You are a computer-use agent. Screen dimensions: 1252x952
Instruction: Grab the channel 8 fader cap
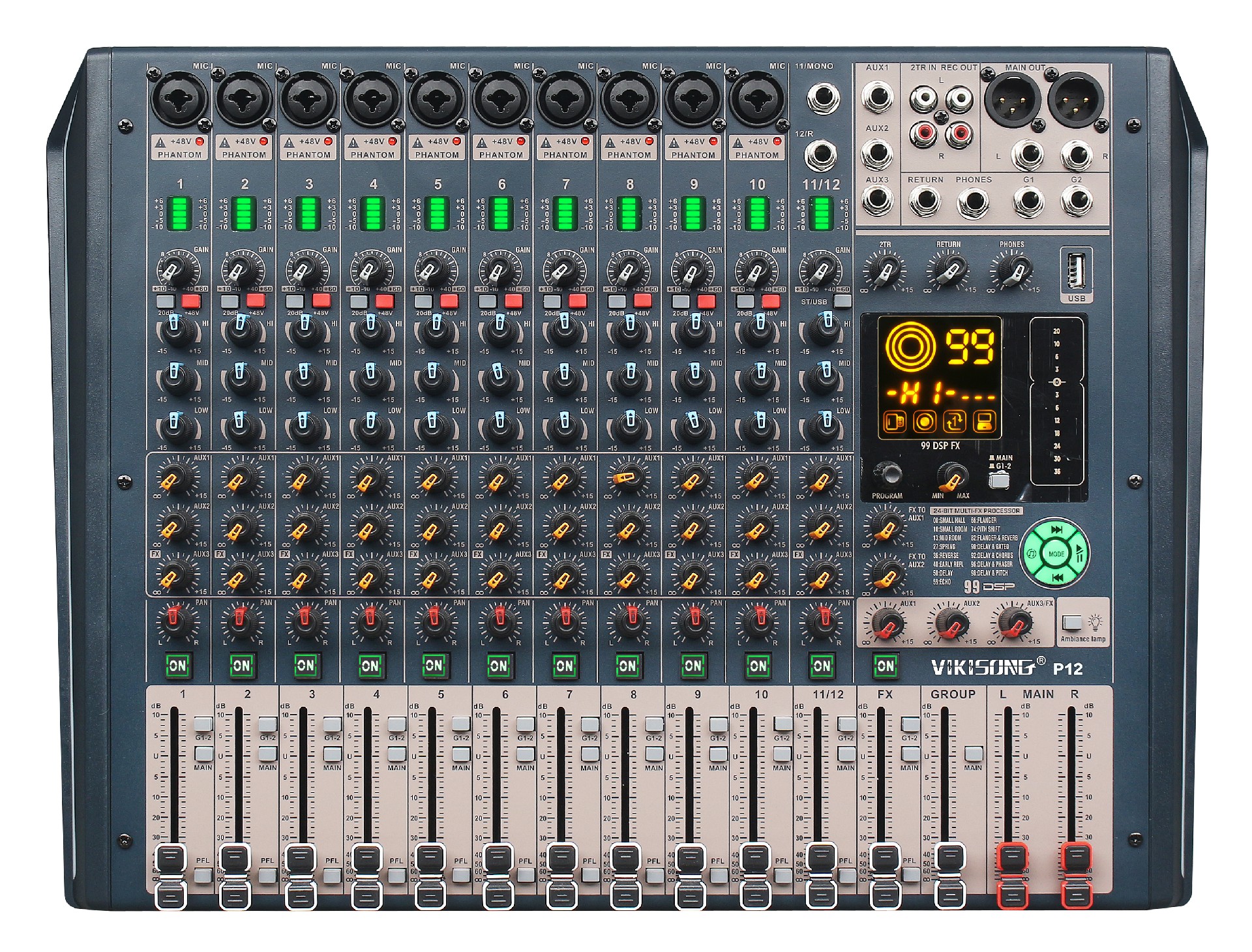pos(625,877)
